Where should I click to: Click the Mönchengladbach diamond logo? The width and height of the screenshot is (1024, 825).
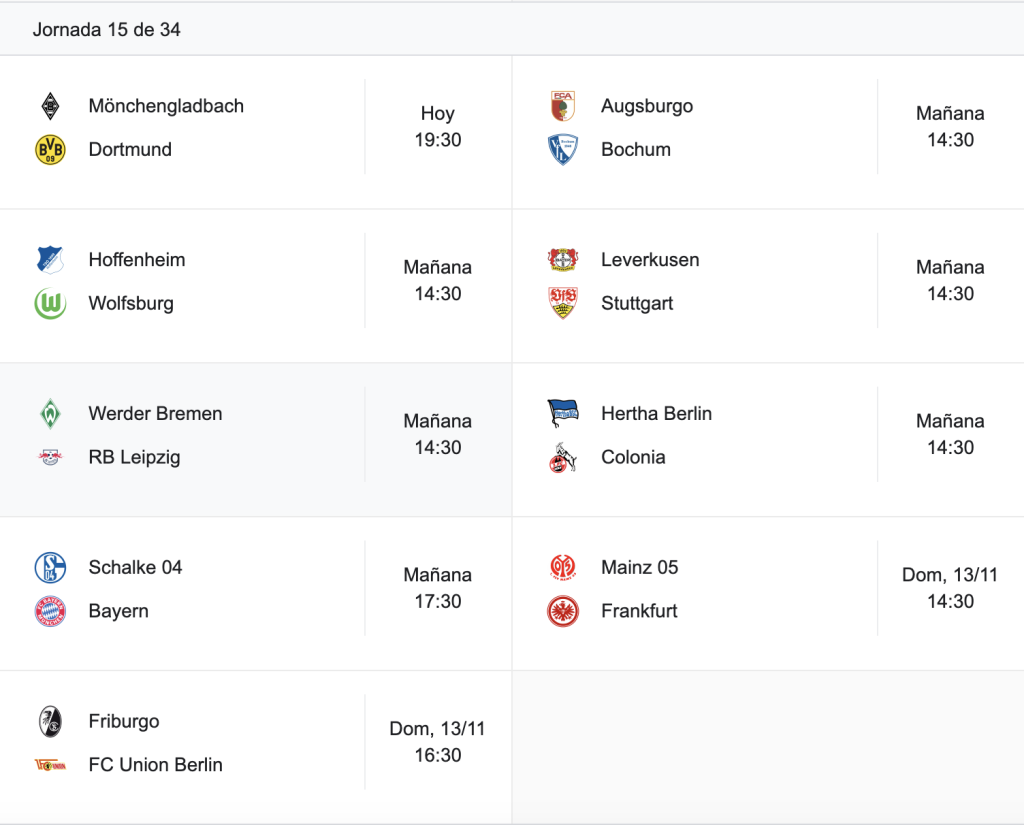(50, 106)
